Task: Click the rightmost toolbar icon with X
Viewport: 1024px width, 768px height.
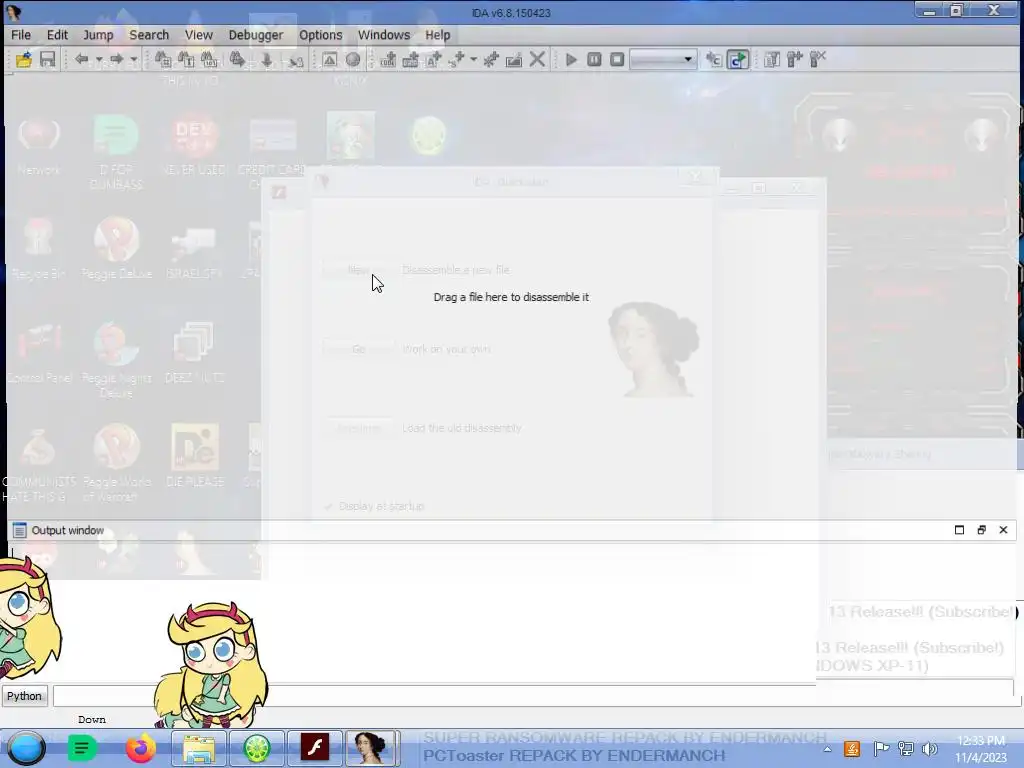Action: [x=818, y=60]
